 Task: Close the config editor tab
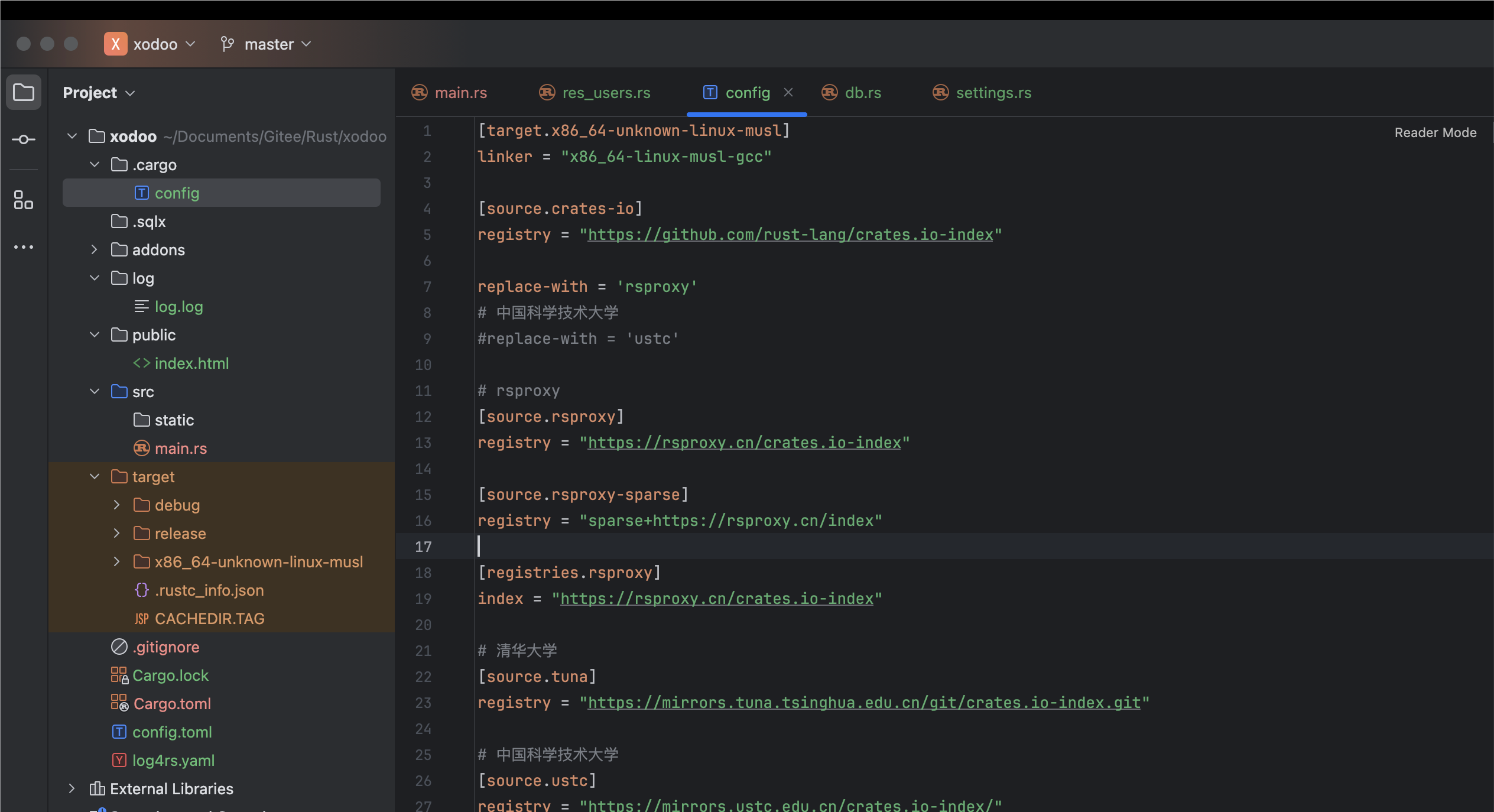pos(788,92)
